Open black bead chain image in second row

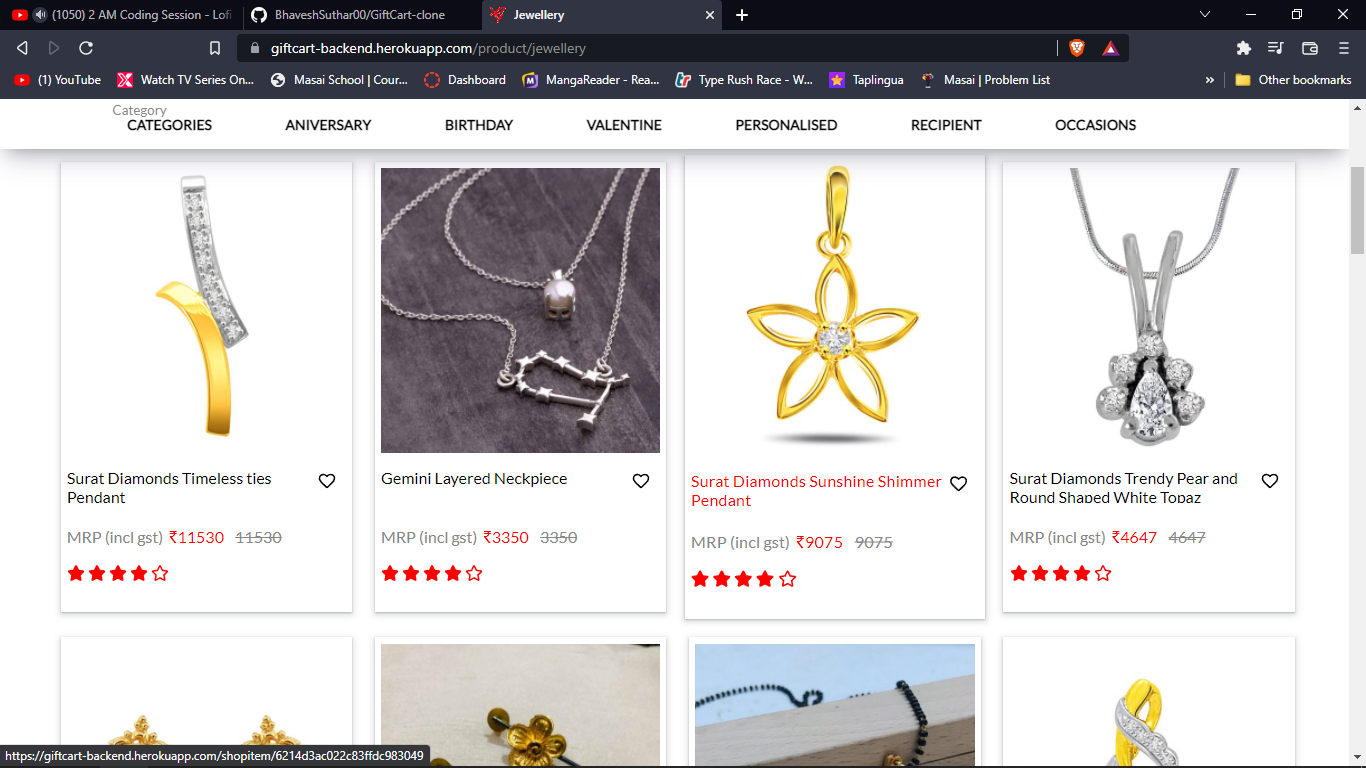(835, 705)
